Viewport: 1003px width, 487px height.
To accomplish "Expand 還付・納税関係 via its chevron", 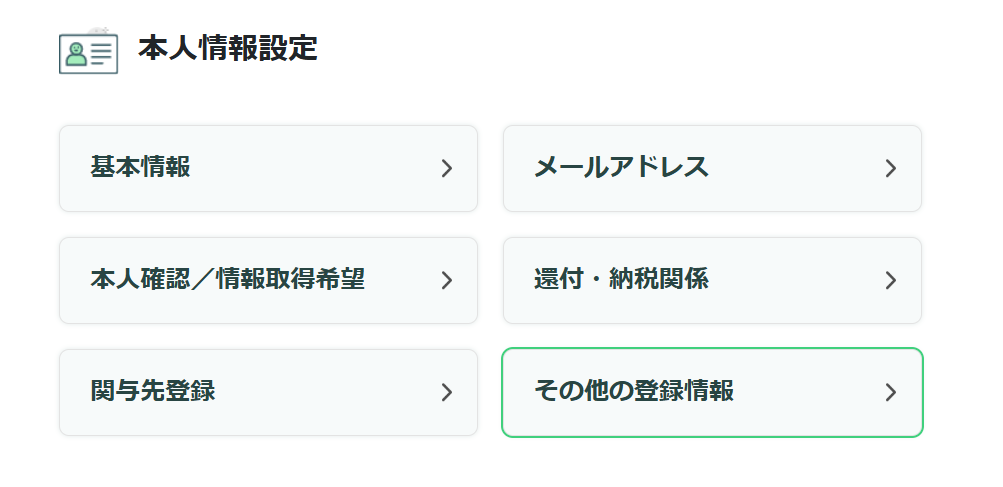I will pos(891,281).
